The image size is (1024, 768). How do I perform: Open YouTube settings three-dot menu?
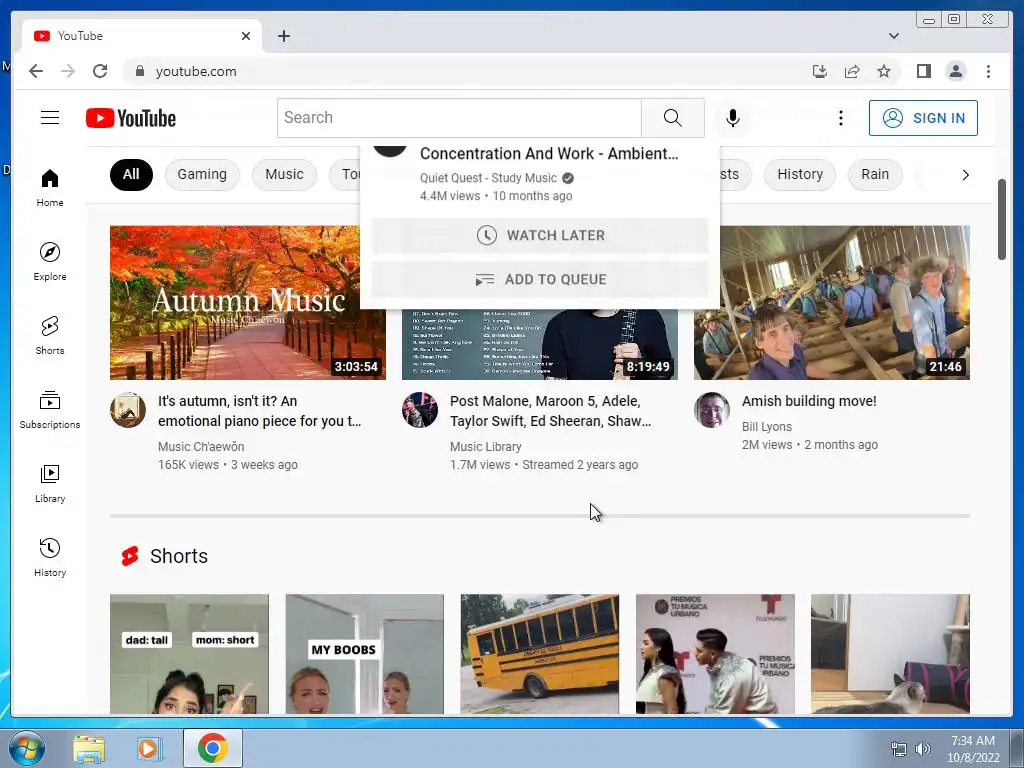tap(840, 118)
